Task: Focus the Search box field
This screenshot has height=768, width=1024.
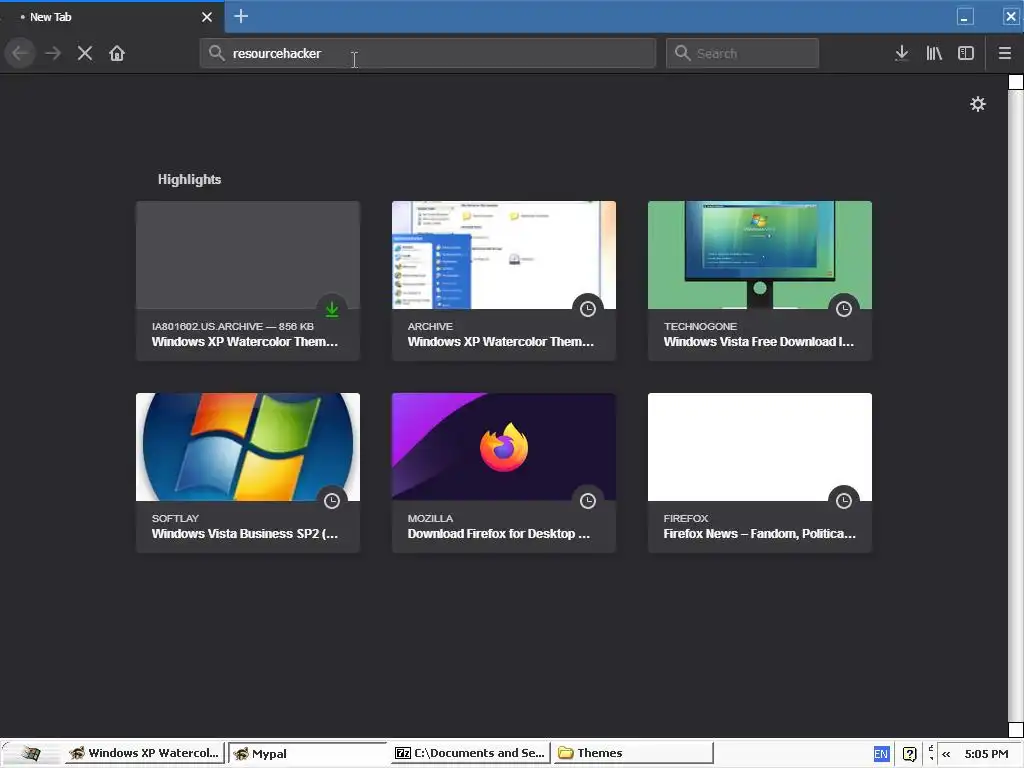Action: point(743,53)
